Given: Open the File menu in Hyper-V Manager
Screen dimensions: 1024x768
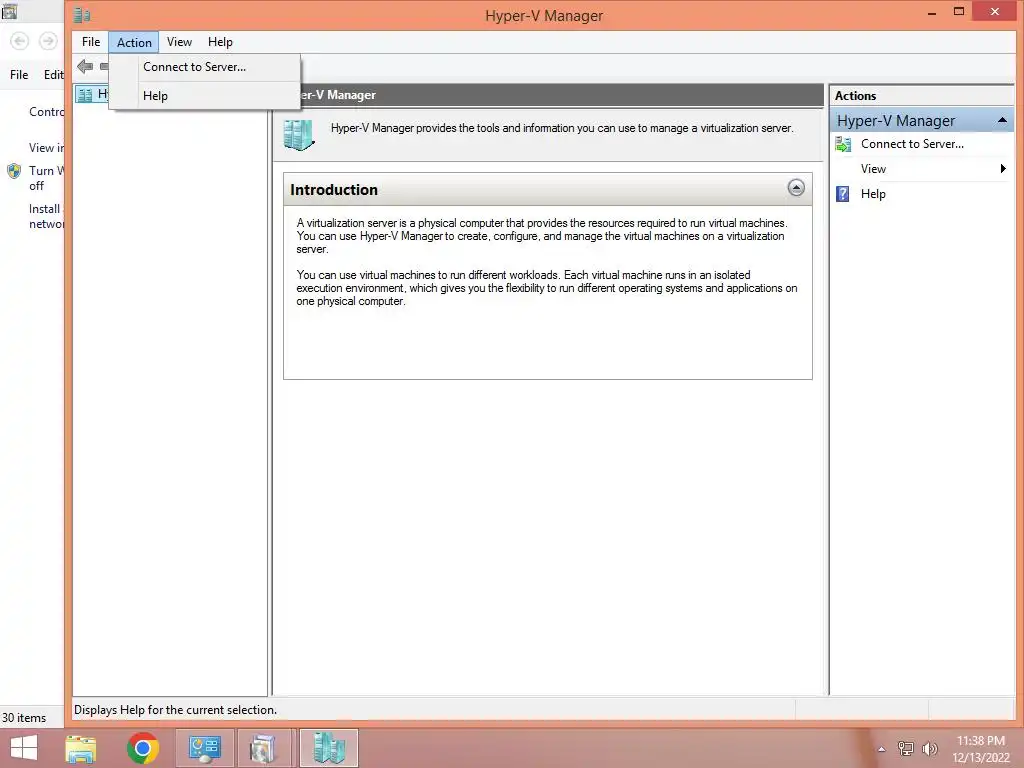Looking at the screenshot, I should point(91,42).
